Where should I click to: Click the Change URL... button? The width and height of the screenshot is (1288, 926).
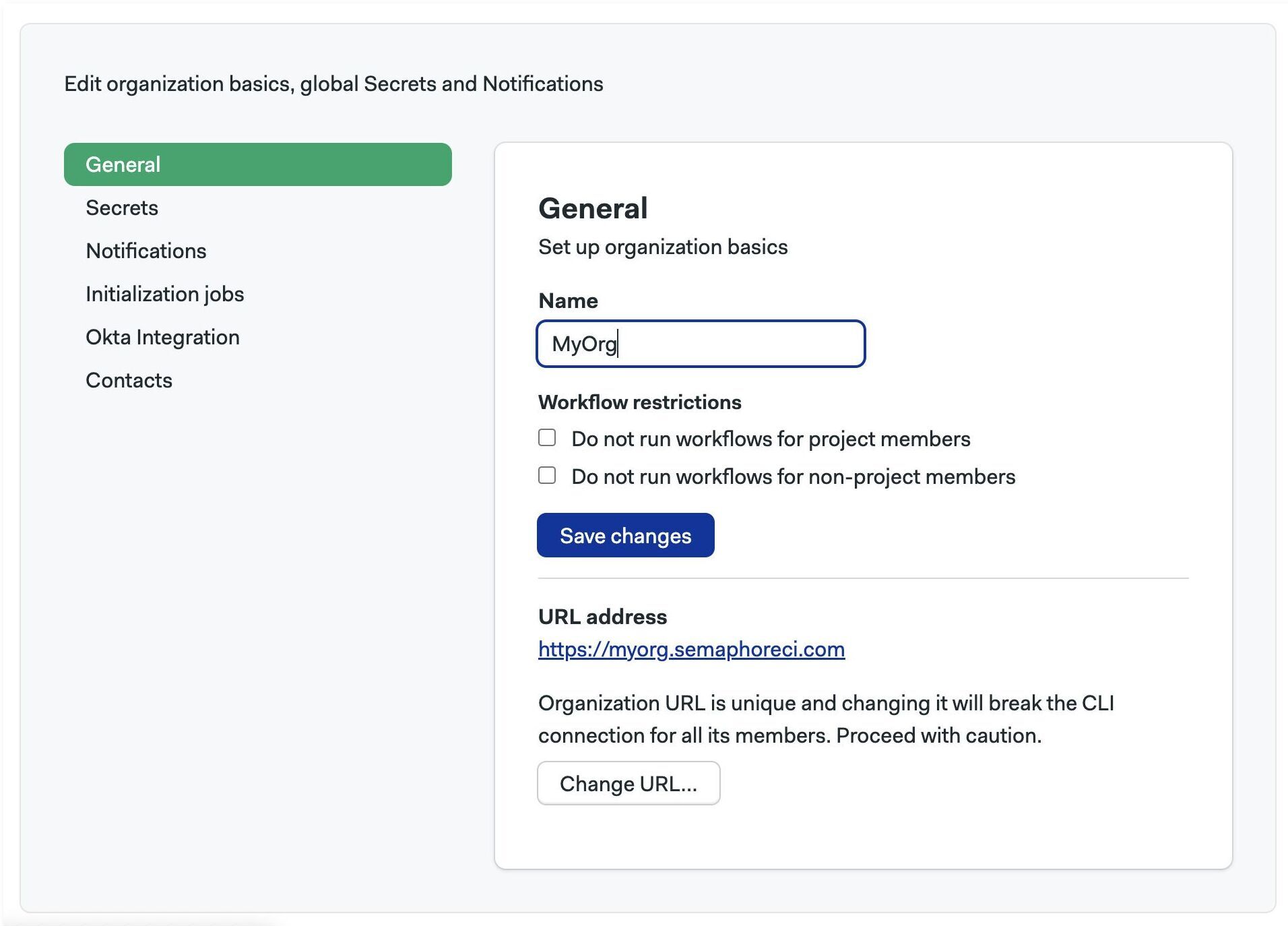pyautogui.click(x=629, y=783)
